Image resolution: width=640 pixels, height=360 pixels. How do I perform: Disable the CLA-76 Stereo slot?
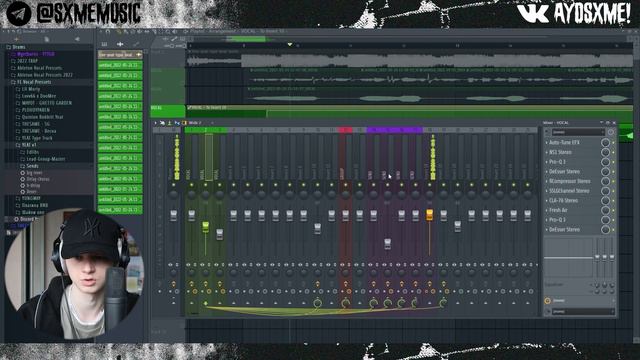[613, 201]
